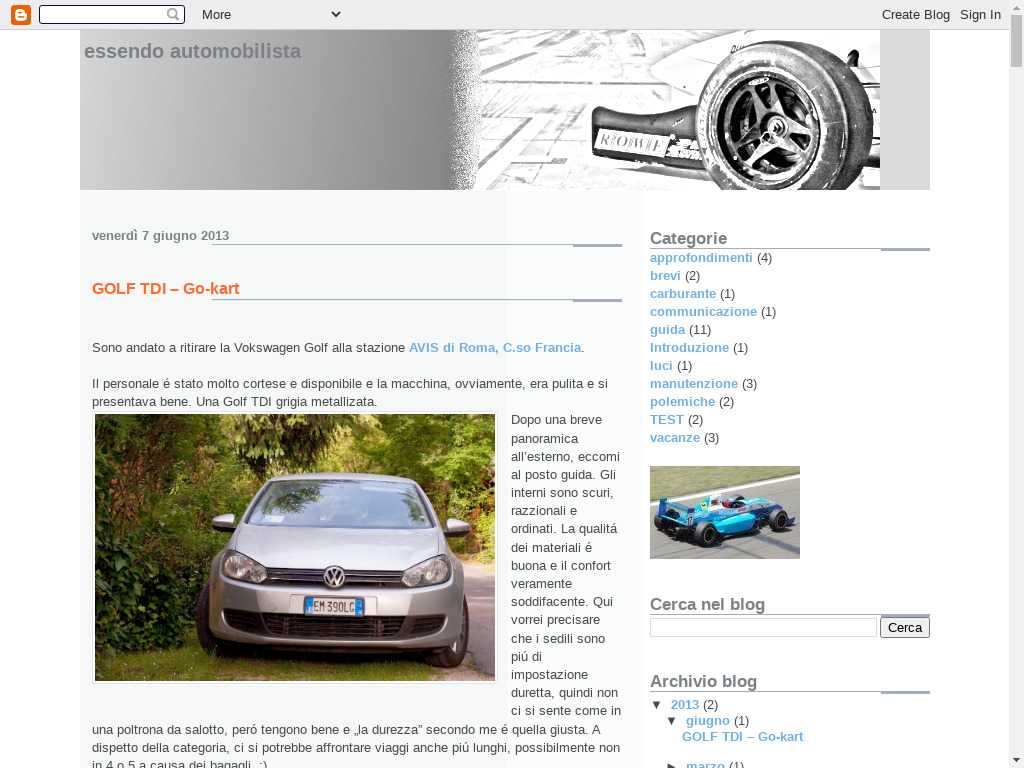This screenshot has width=1024, height=768.
Task: Select the carburante category link
Action: click(683, 294)
